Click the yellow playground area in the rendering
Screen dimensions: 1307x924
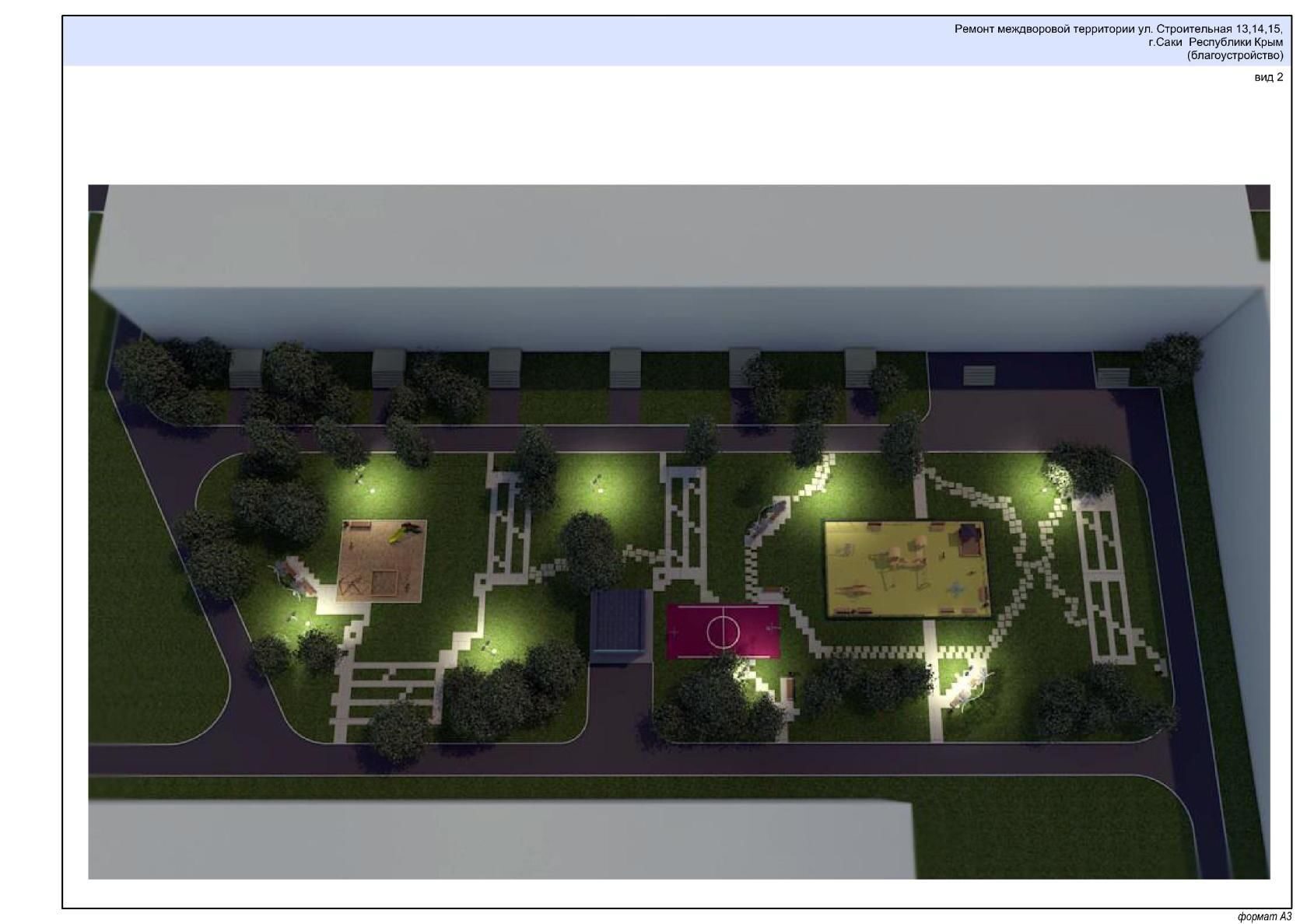coord(907,569)
